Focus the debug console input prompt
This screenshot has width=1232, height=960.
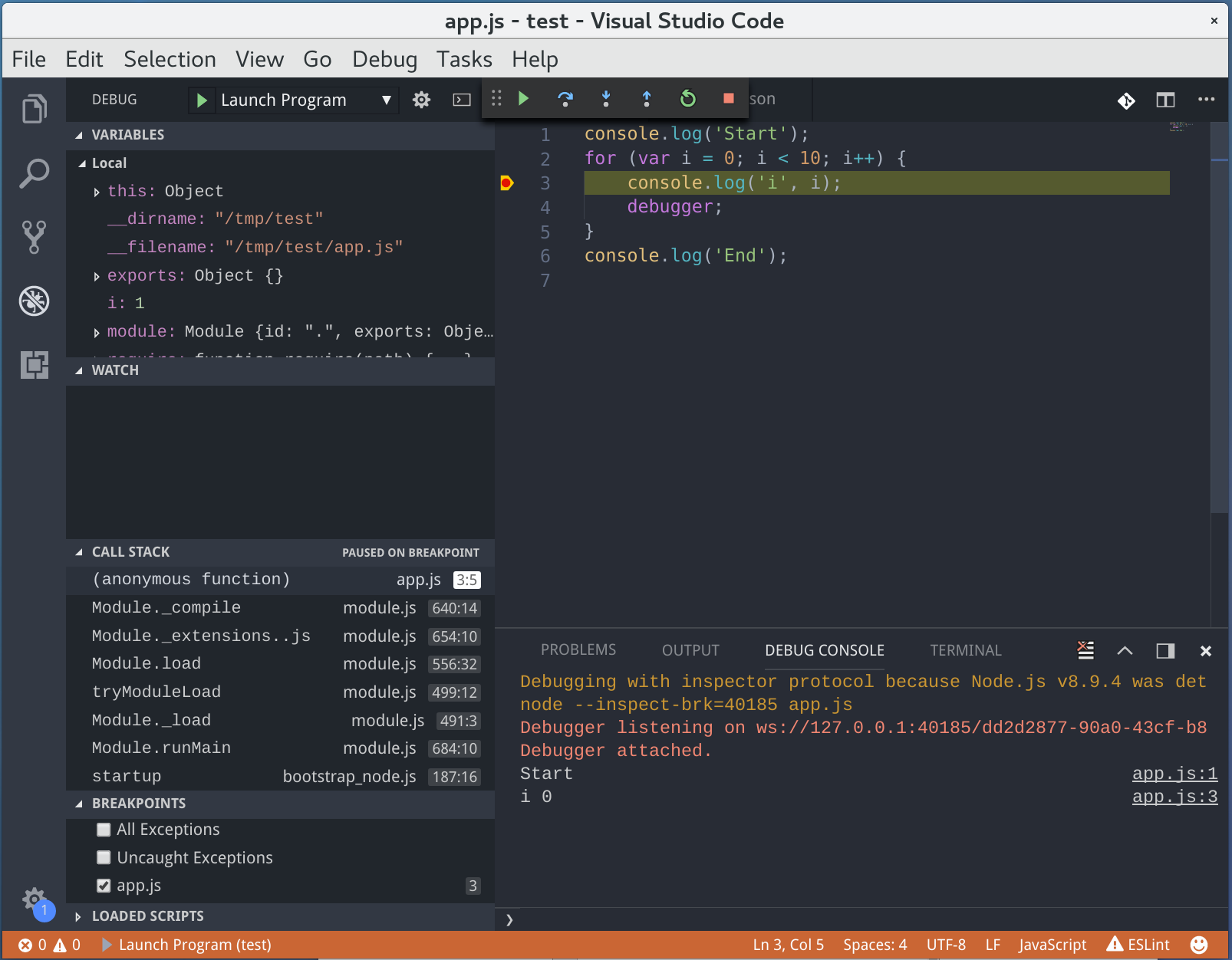[x=863, y=919]
